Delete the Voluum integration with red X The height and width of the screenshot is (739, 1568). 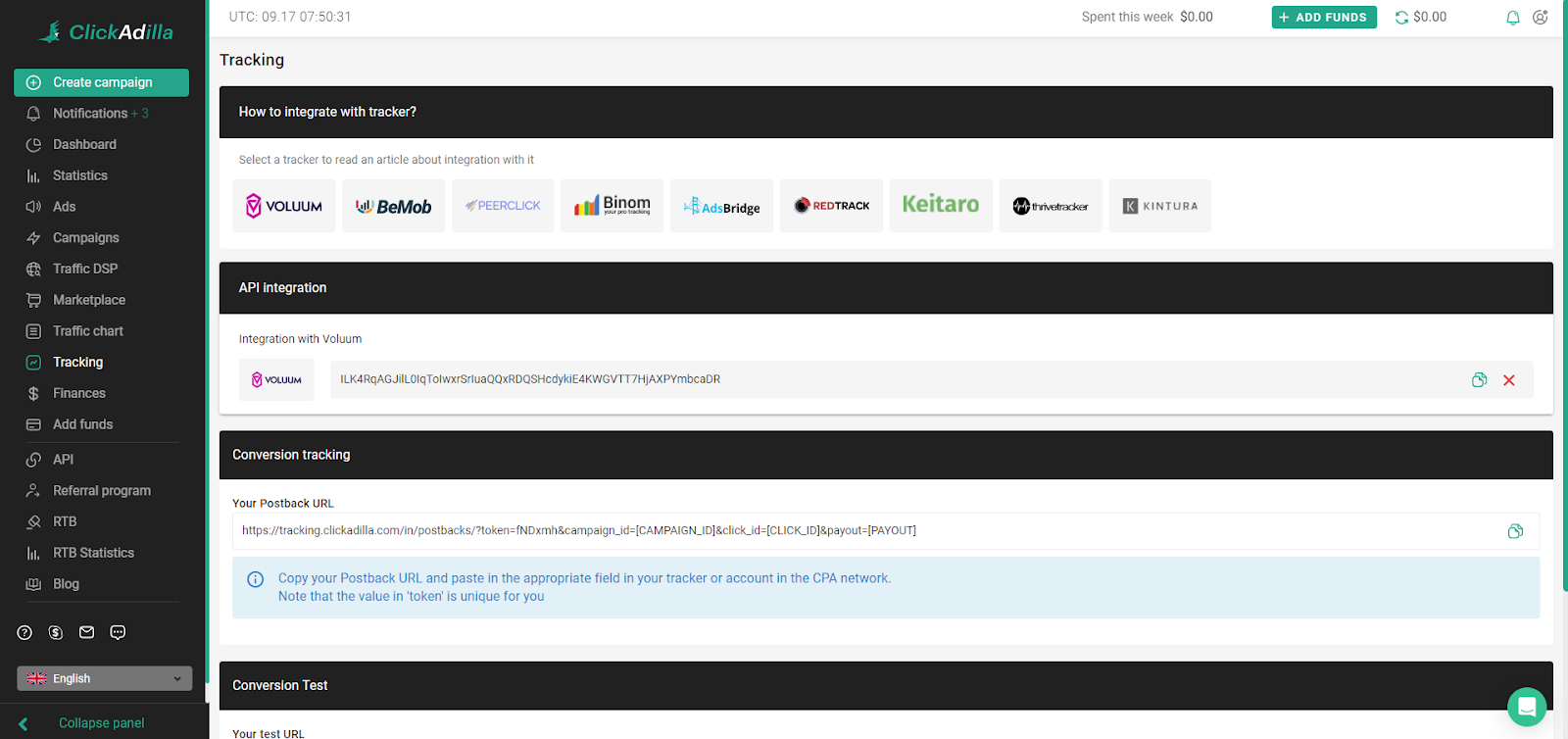tap(1509, 380)
